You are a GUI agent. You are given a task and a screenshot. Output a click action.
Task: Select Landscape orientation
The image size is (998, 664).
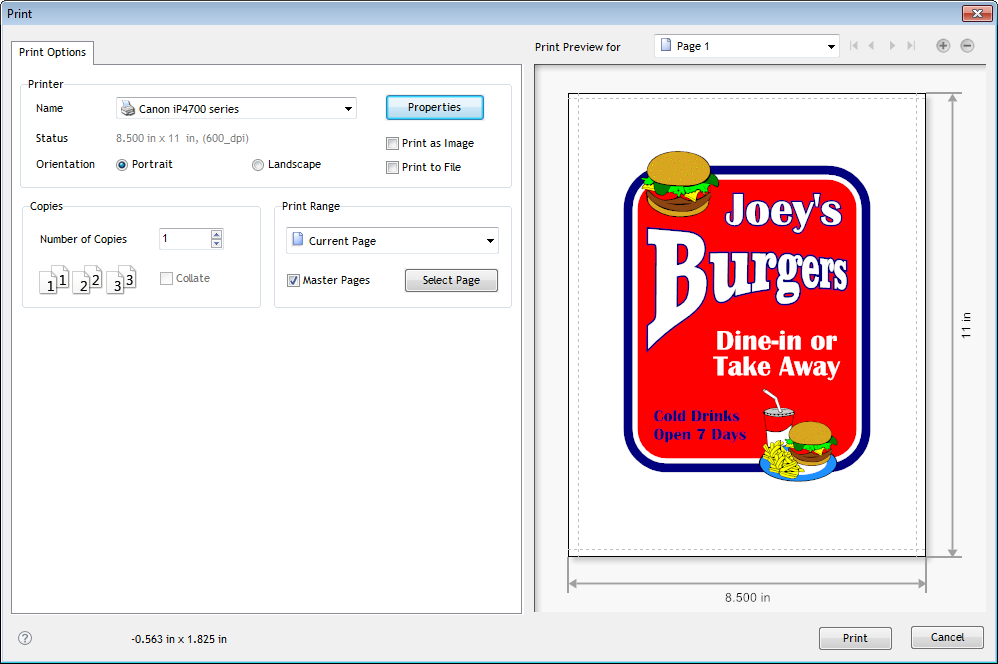click(258, 165)
